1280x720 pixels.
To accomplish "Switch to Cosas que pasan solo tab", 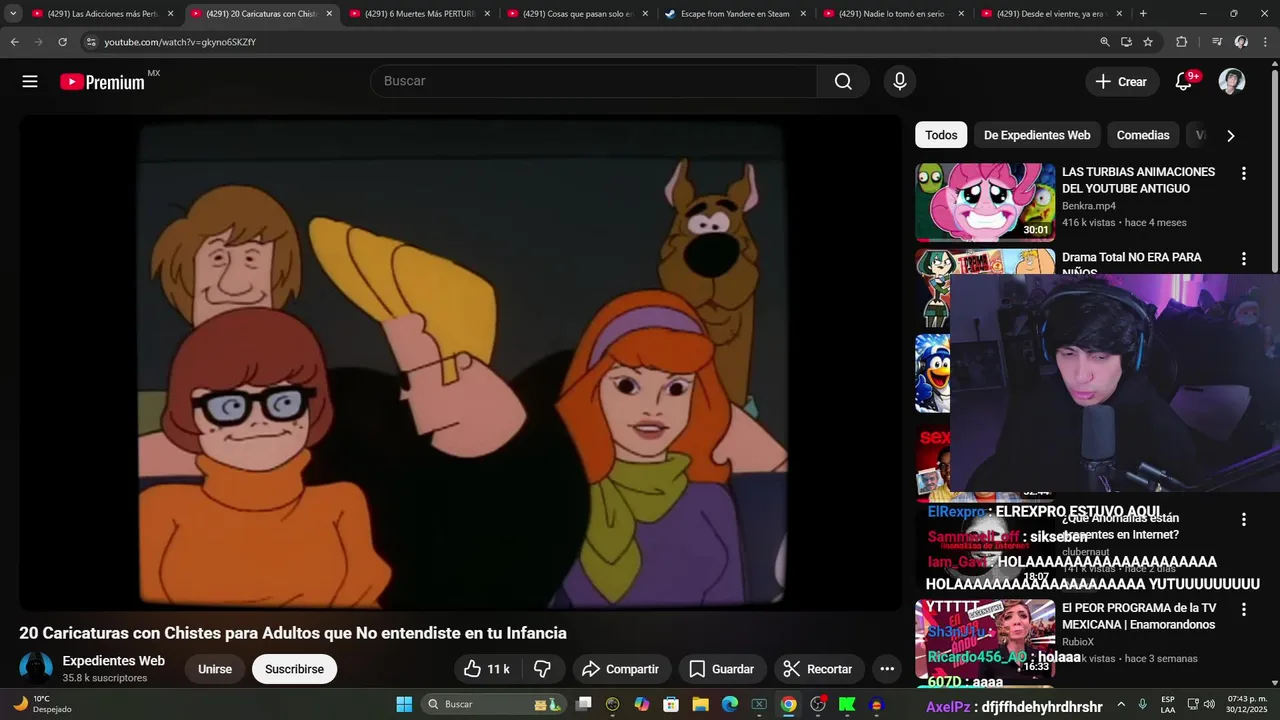I will point(578,14).
